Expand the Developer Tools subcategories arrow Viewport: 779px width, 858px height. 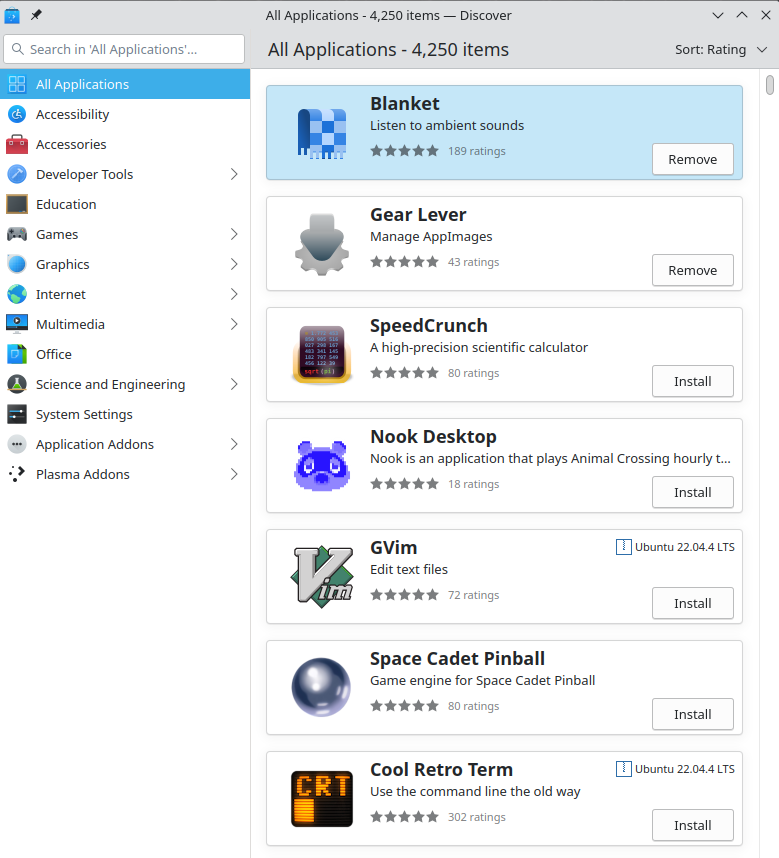point(234,174)
